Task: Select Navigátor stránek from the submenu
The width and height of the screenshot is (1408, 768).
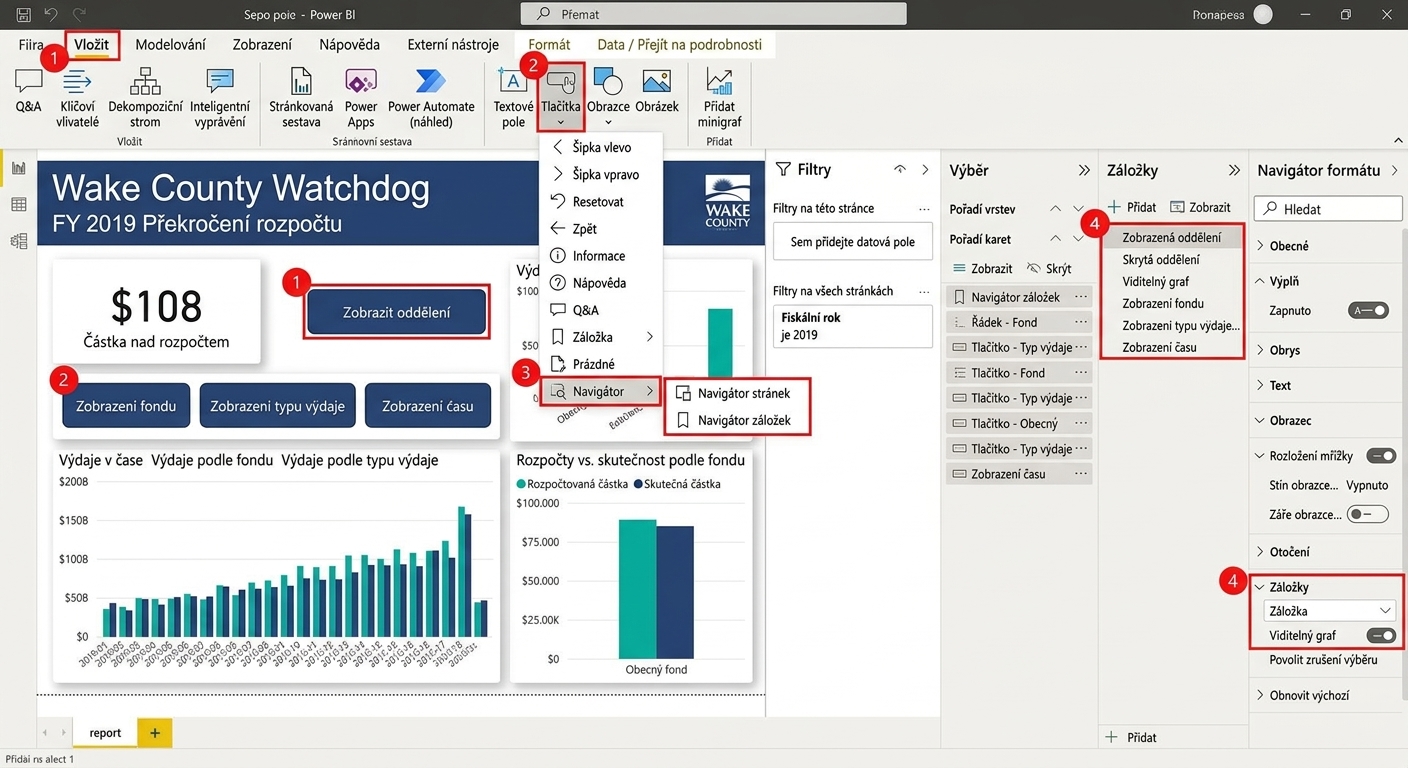Action: click(737, 393)
